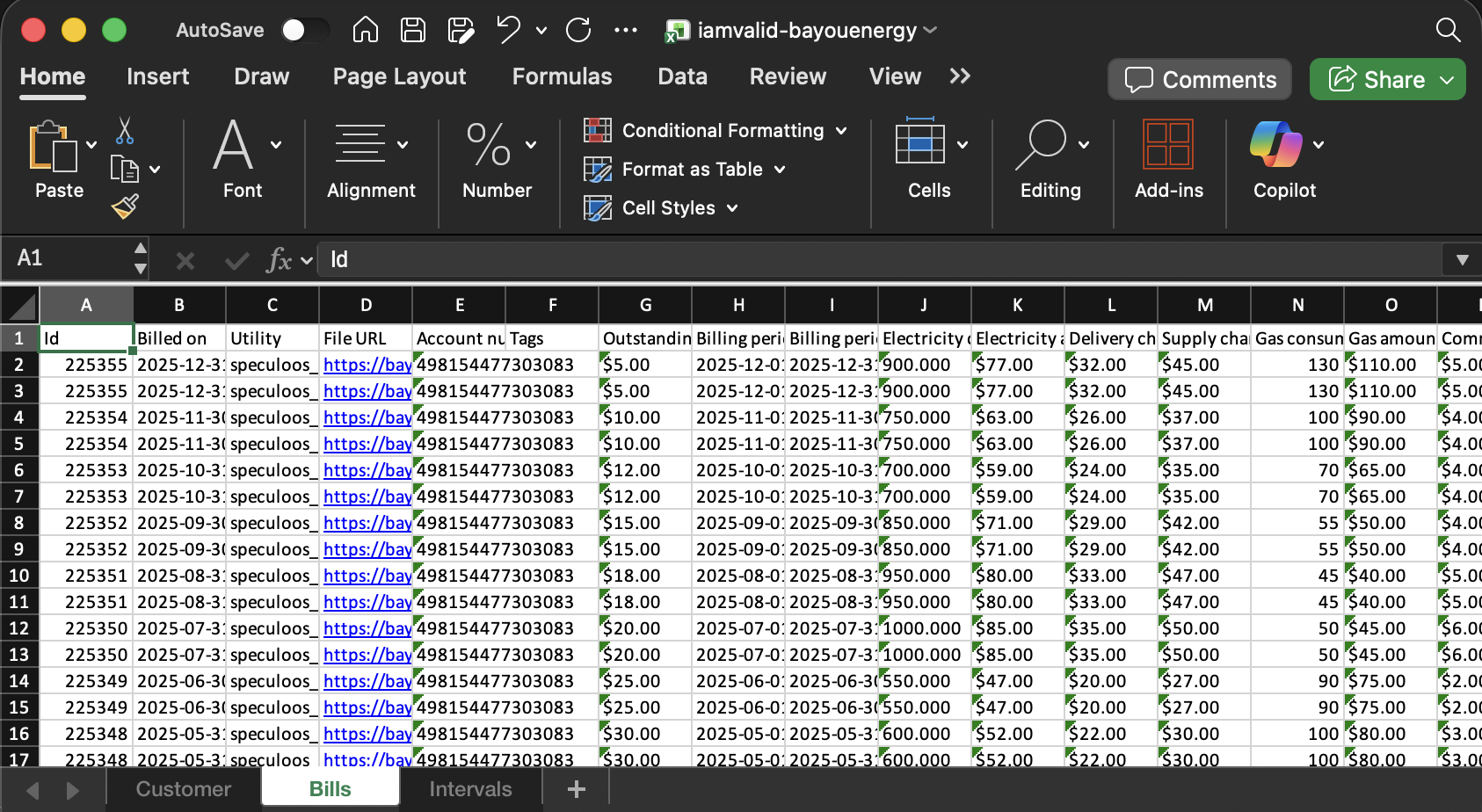Click the Cut scissors icon

[125, 131]
